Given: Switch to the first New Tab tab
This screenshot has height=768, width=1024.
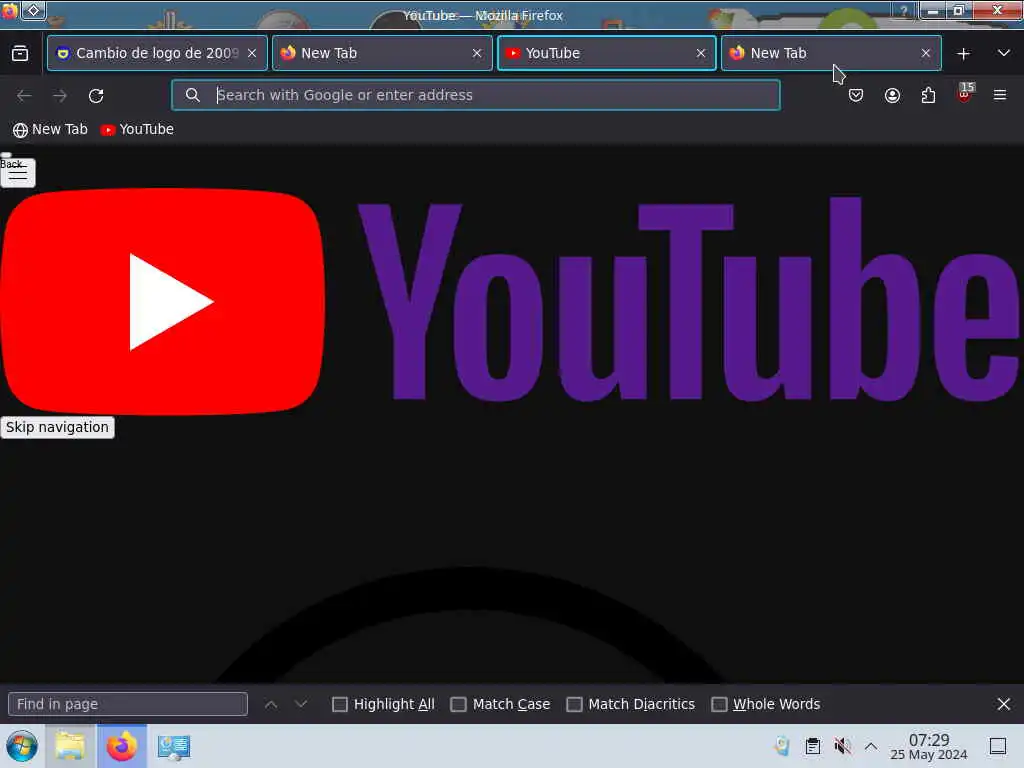Looking at the screenshot, I should tap(382, 53).
